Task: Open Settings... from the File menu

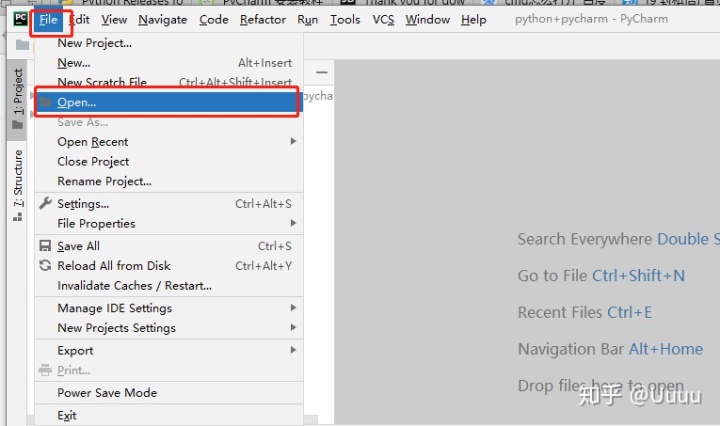Action: pos(169,204)
